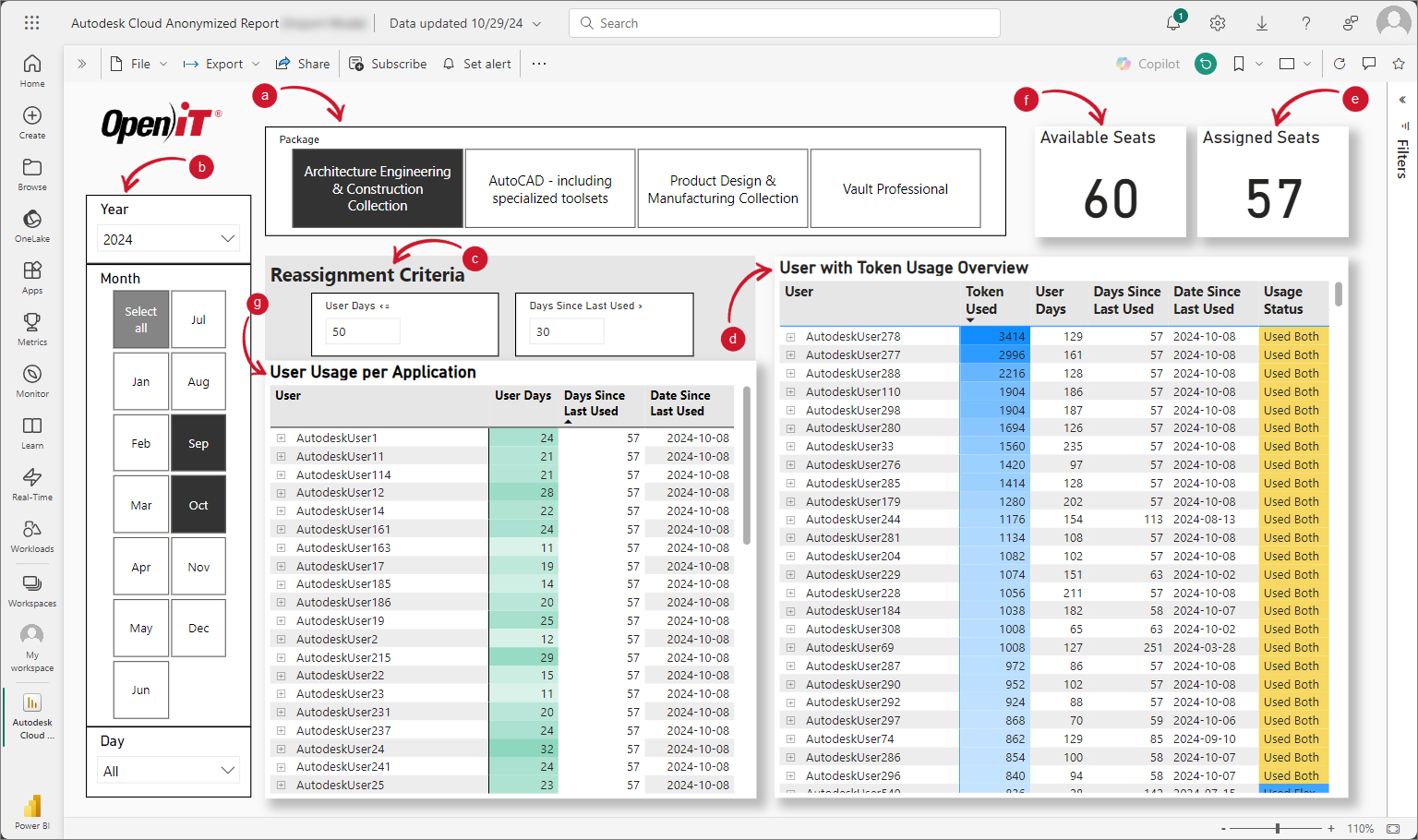
Task: Open the Year 2024 dropdown
Action: pyautogui.click(x=169, y=239)
